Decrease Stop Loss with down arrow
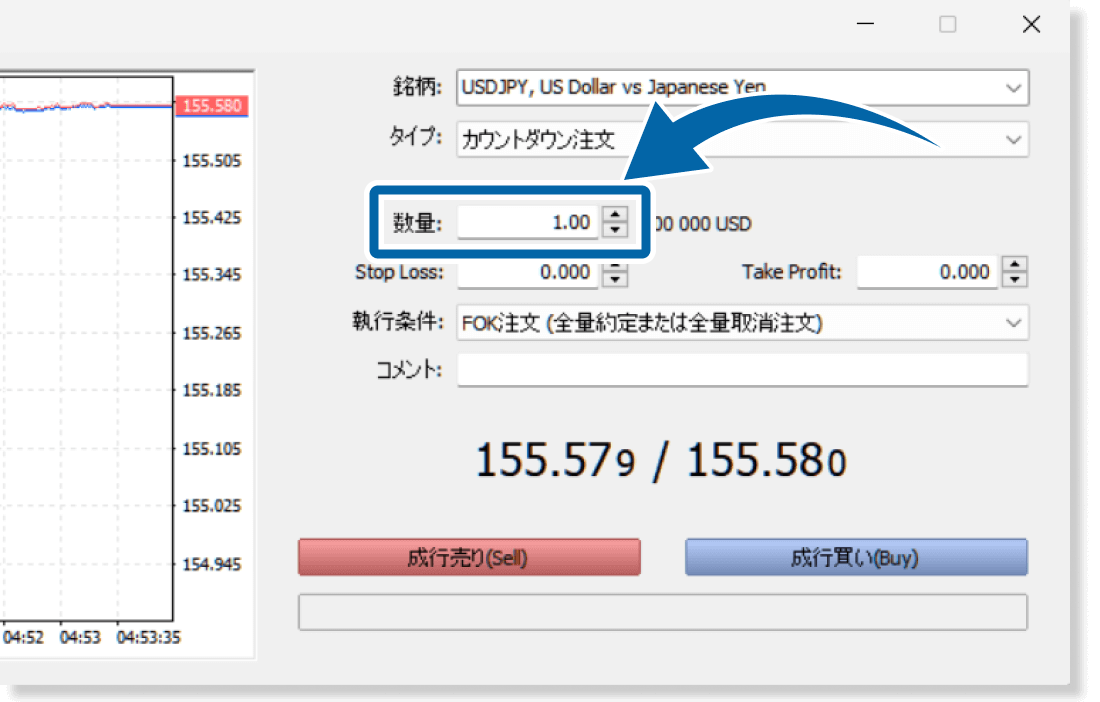 coord(615,280)
